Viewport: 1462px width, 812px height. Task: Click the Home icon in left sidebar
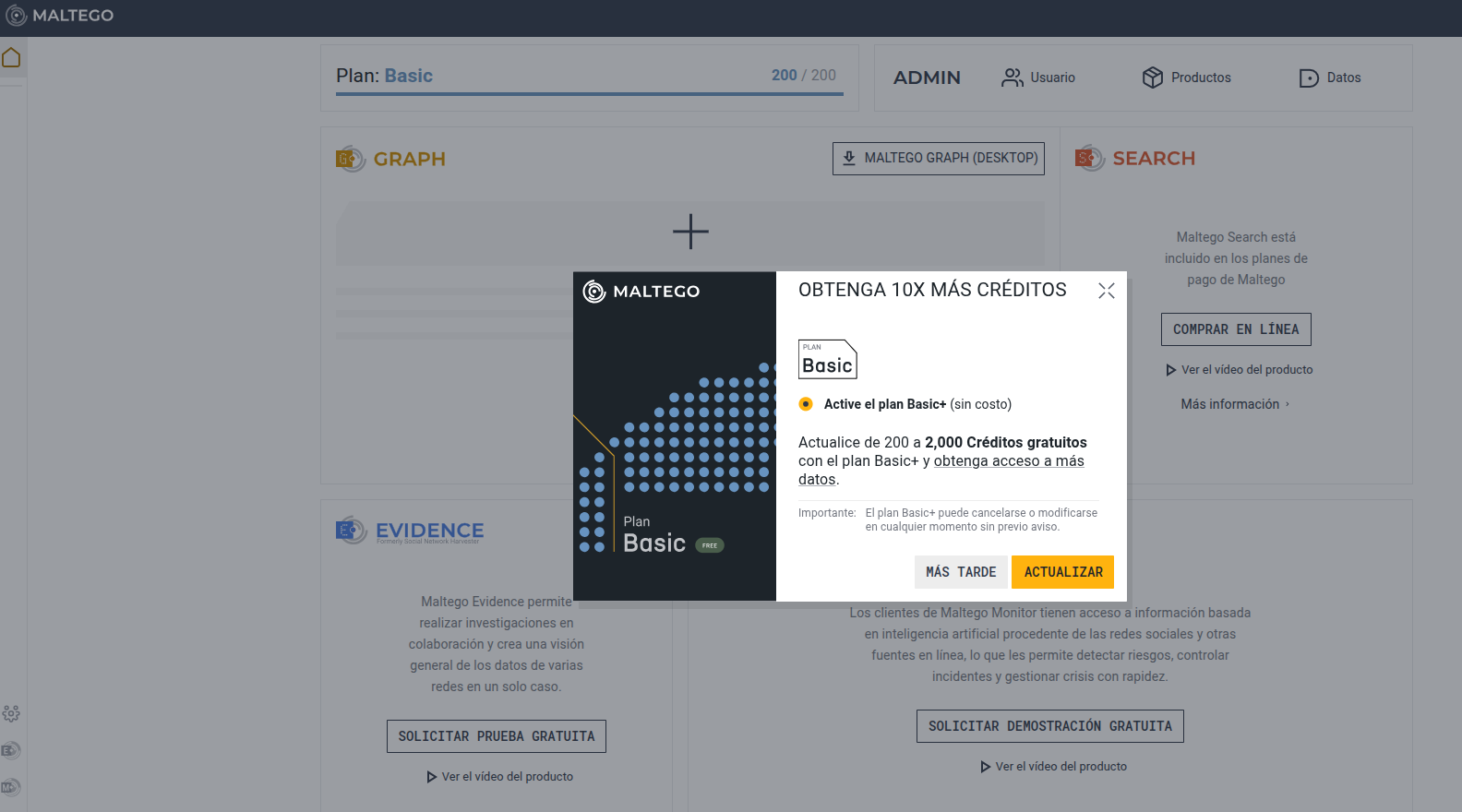(x=11, y=58)
